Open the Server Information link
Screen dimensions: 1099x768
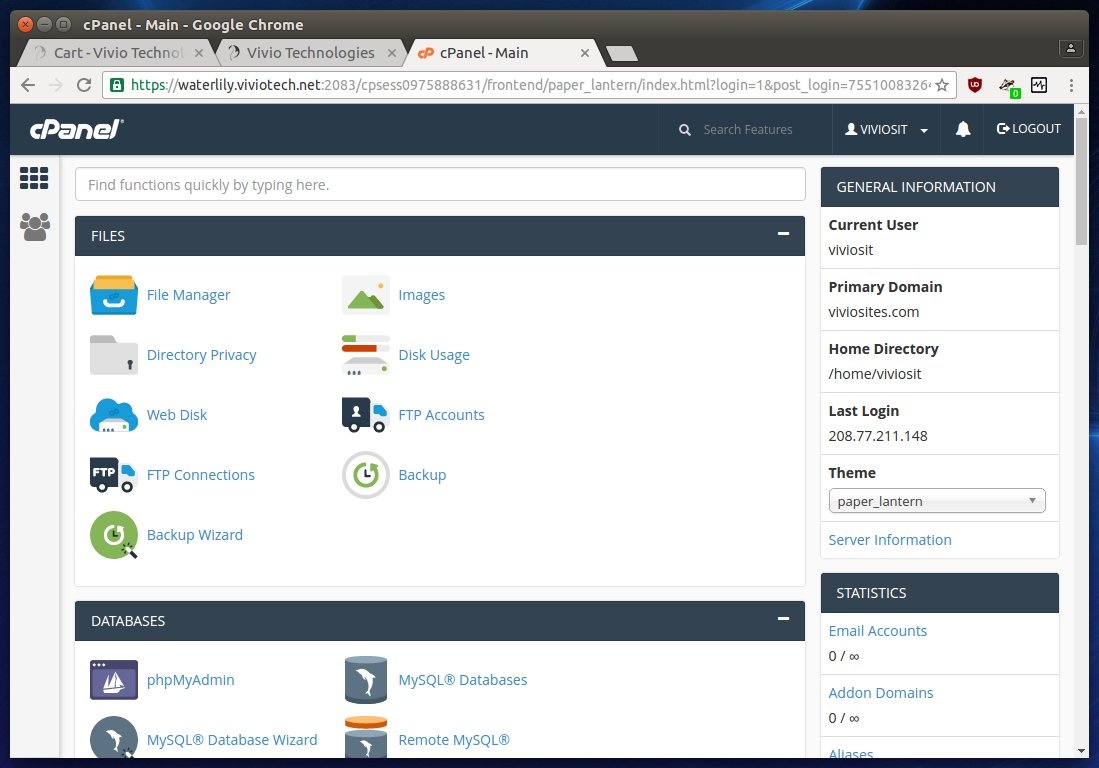tap(889, 540)
